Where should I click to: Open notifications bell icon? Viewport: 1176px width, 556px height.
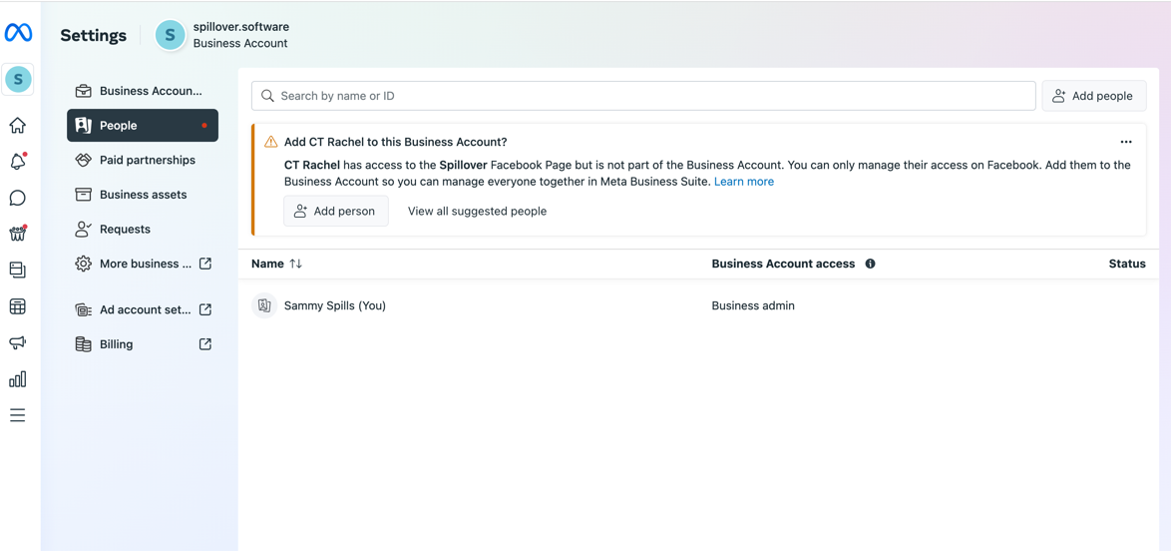pyautogui.click(x=17, y=161)
